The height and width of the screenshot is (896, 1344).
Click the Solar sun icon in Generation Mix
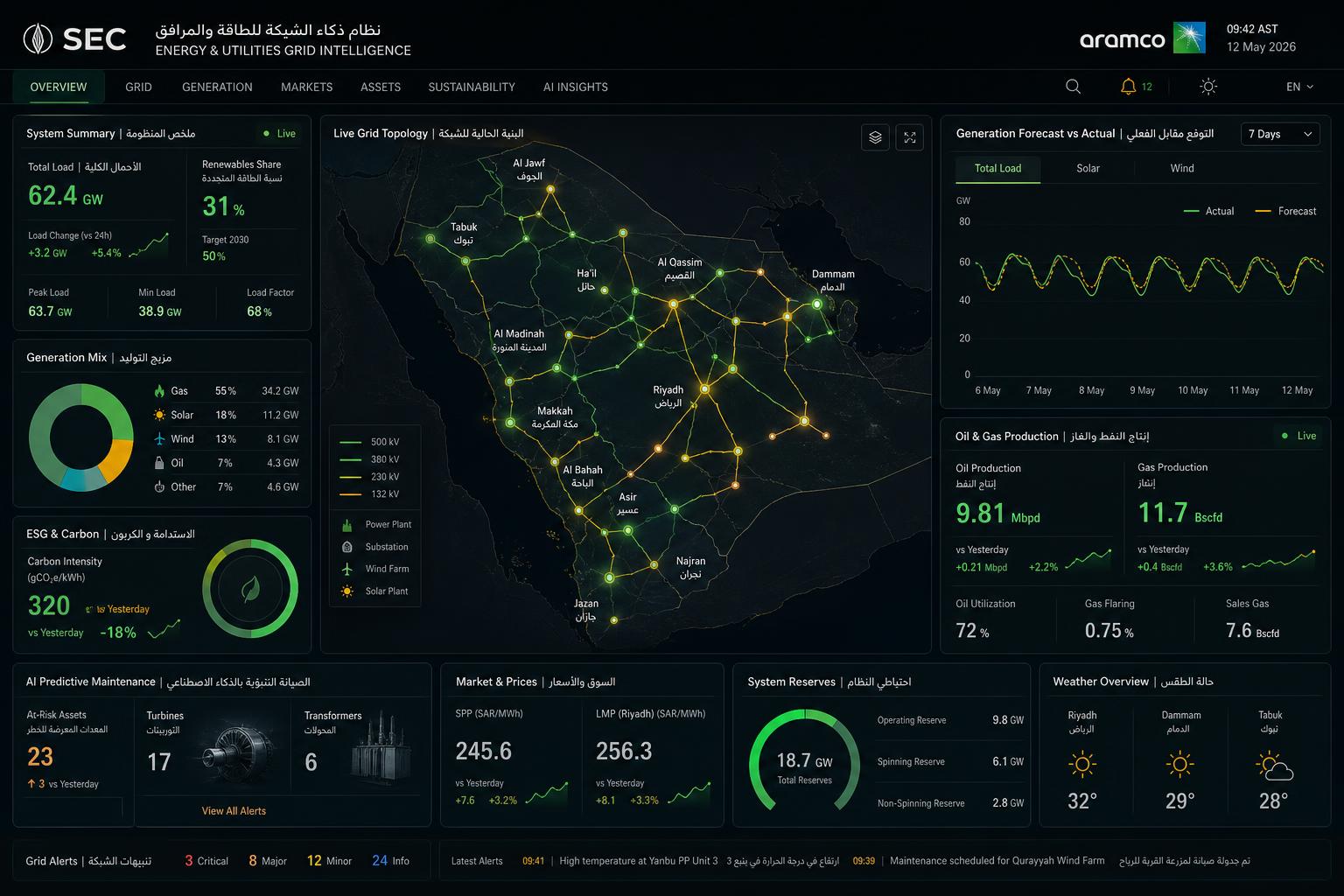pos(159,415)
